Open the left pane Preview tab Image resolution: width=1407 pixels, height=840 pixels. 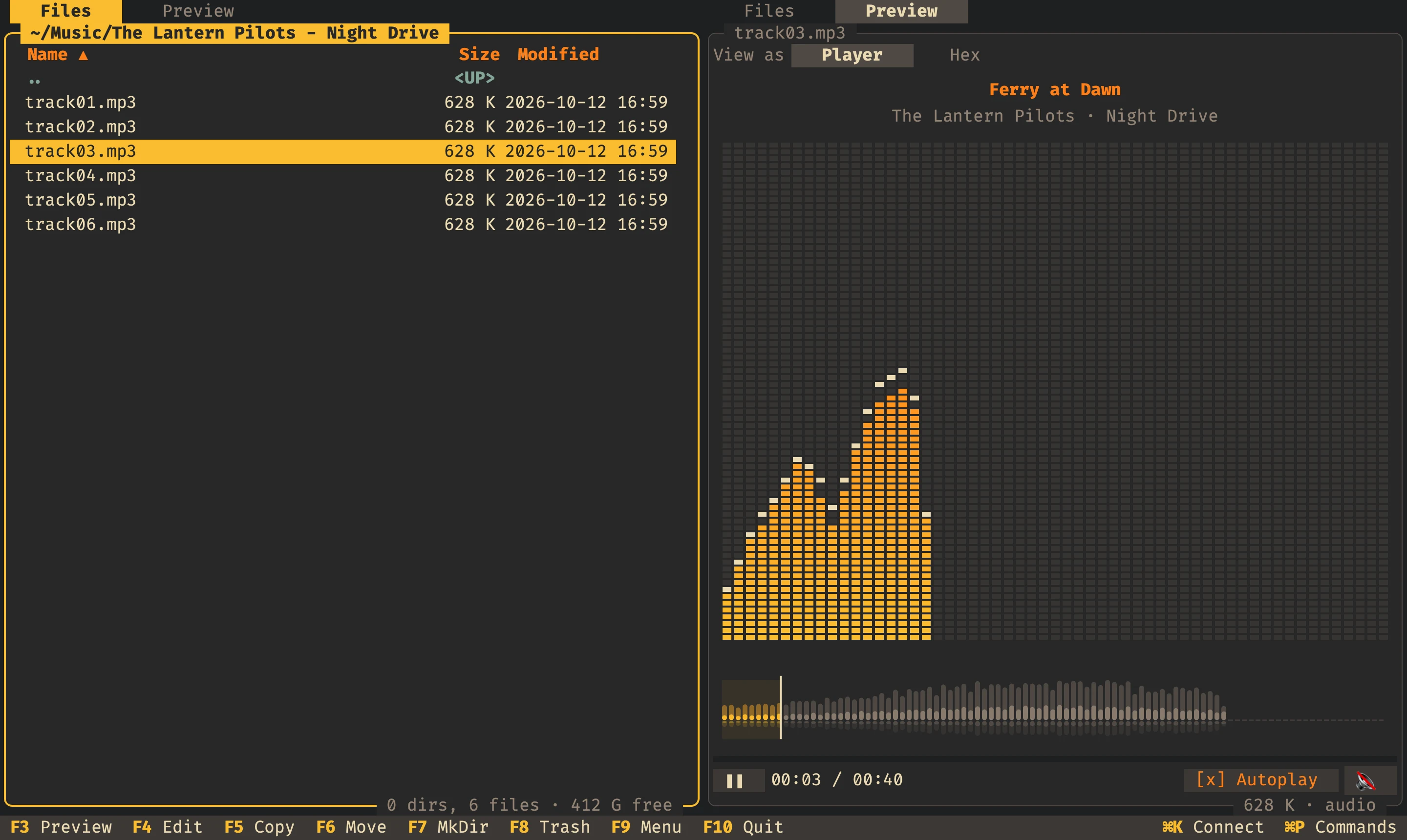pyautogui.click(x=198, y=11)
